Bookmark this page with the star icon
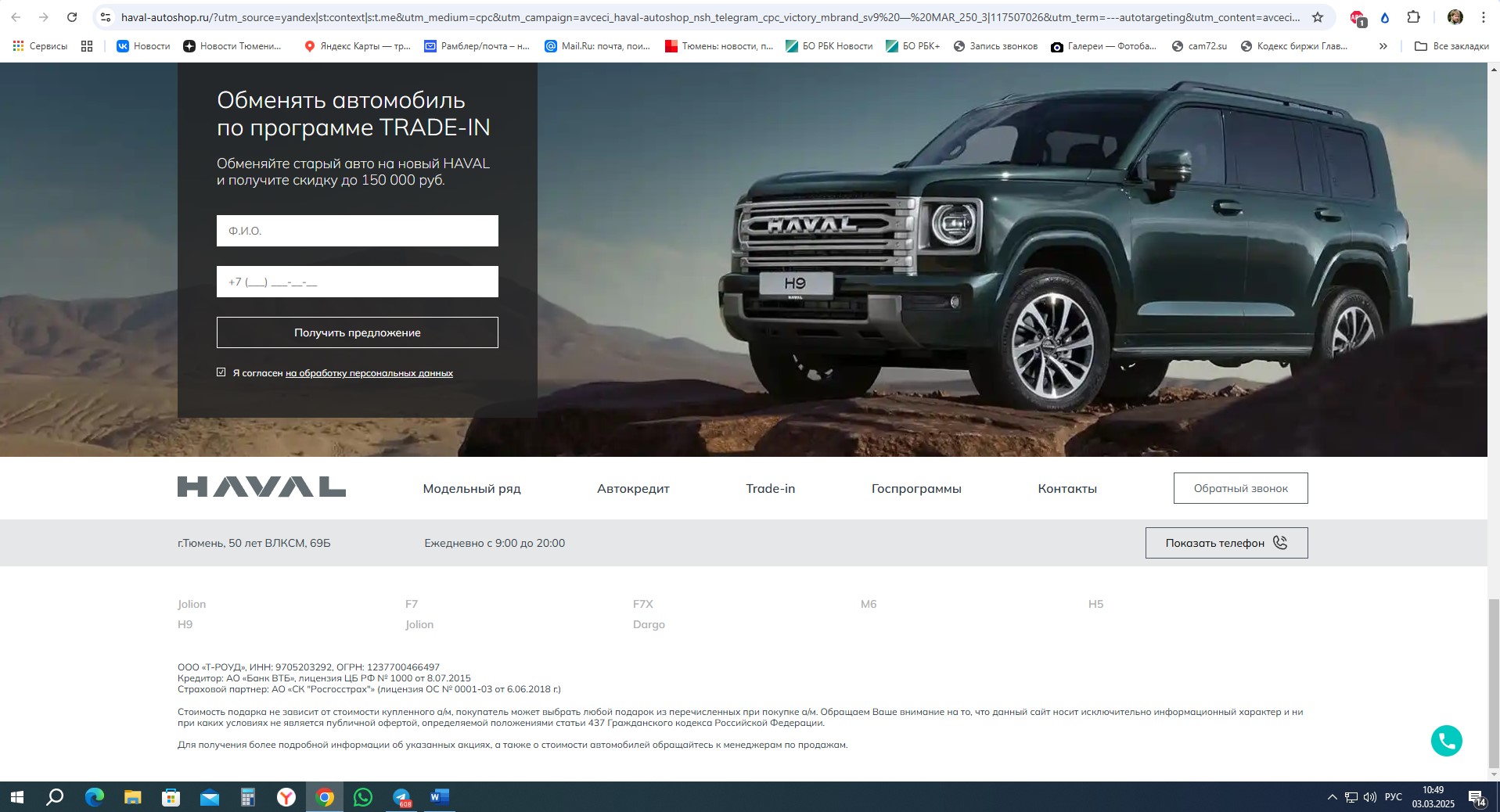 tap(1318, 17)
